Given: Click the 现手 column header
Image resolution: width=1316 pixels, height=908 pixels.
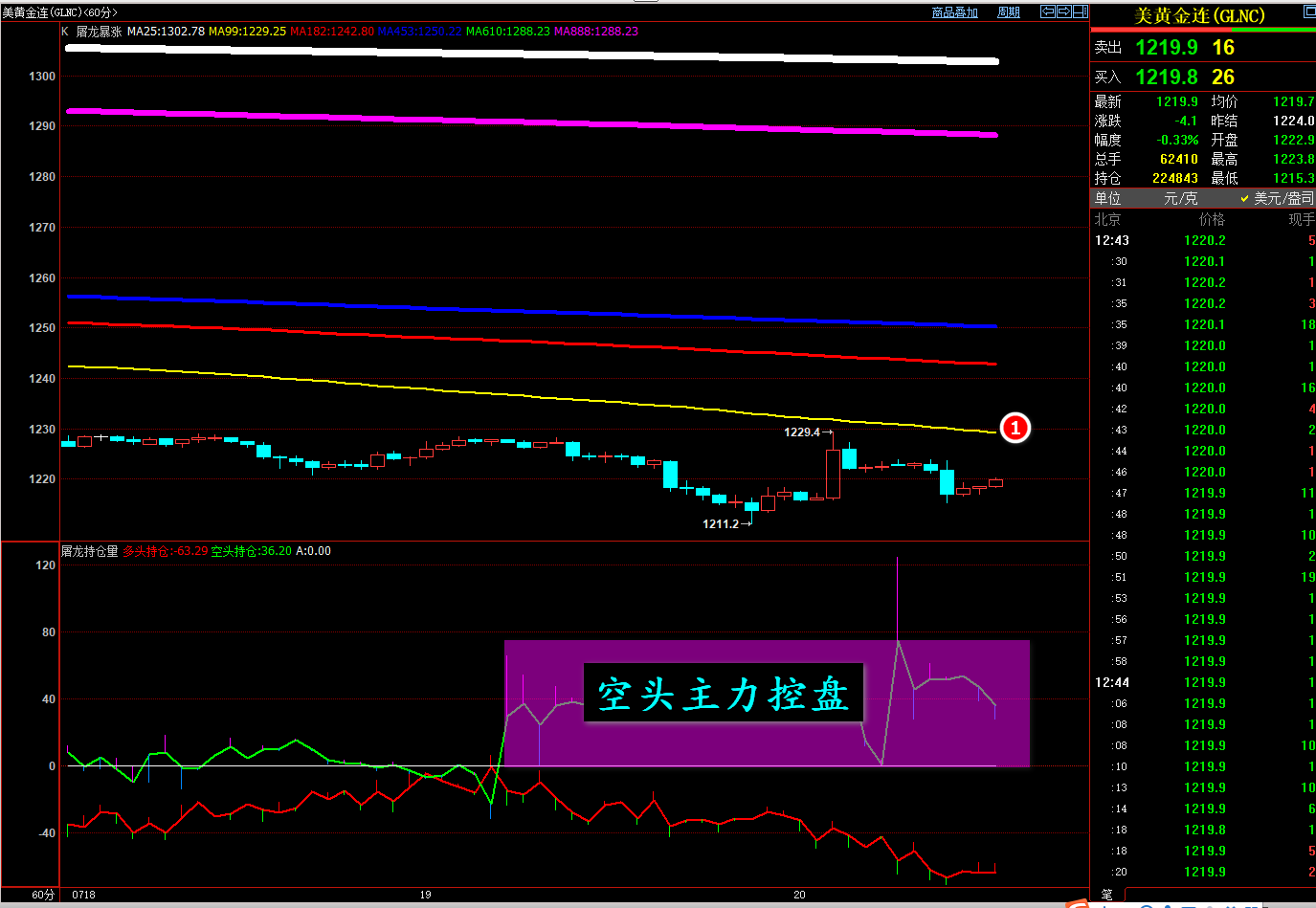Looking at the screenshot, I should pyautogui.click(x=1302, y=219).
